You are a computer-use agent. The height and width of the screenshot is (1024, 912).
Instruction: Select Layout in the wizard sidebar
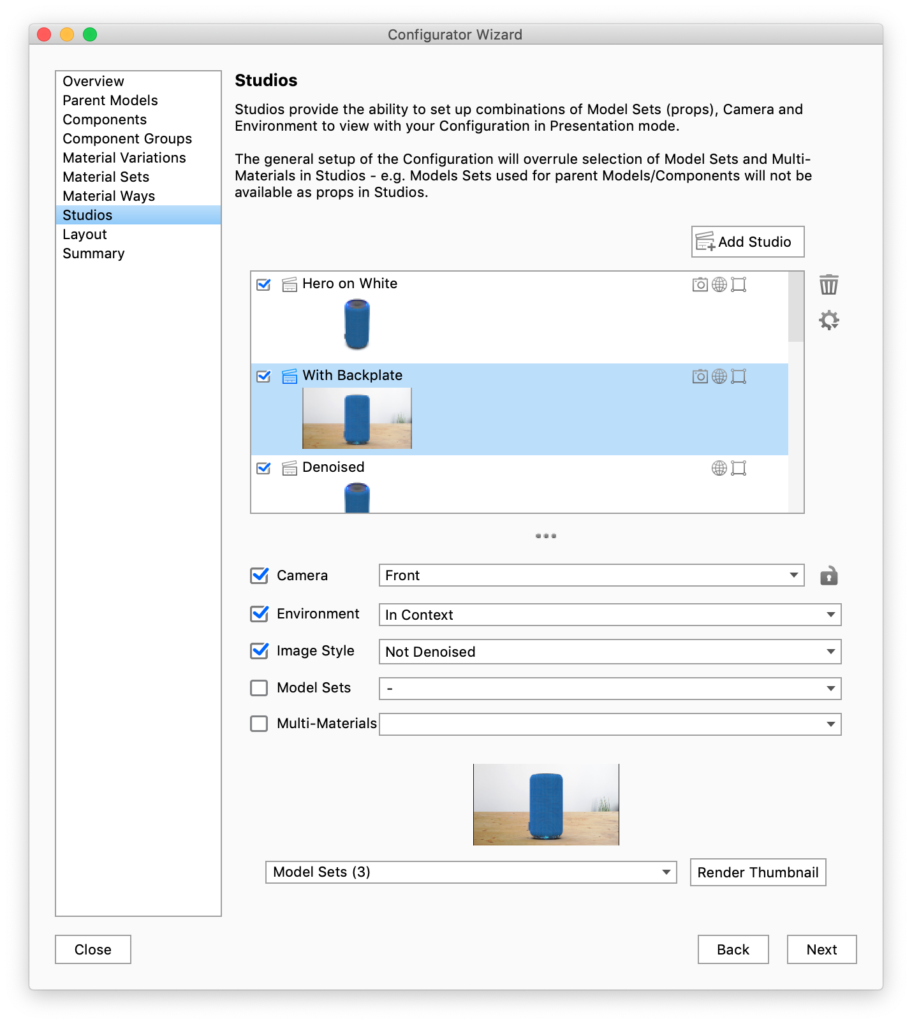tap(84, 234)
